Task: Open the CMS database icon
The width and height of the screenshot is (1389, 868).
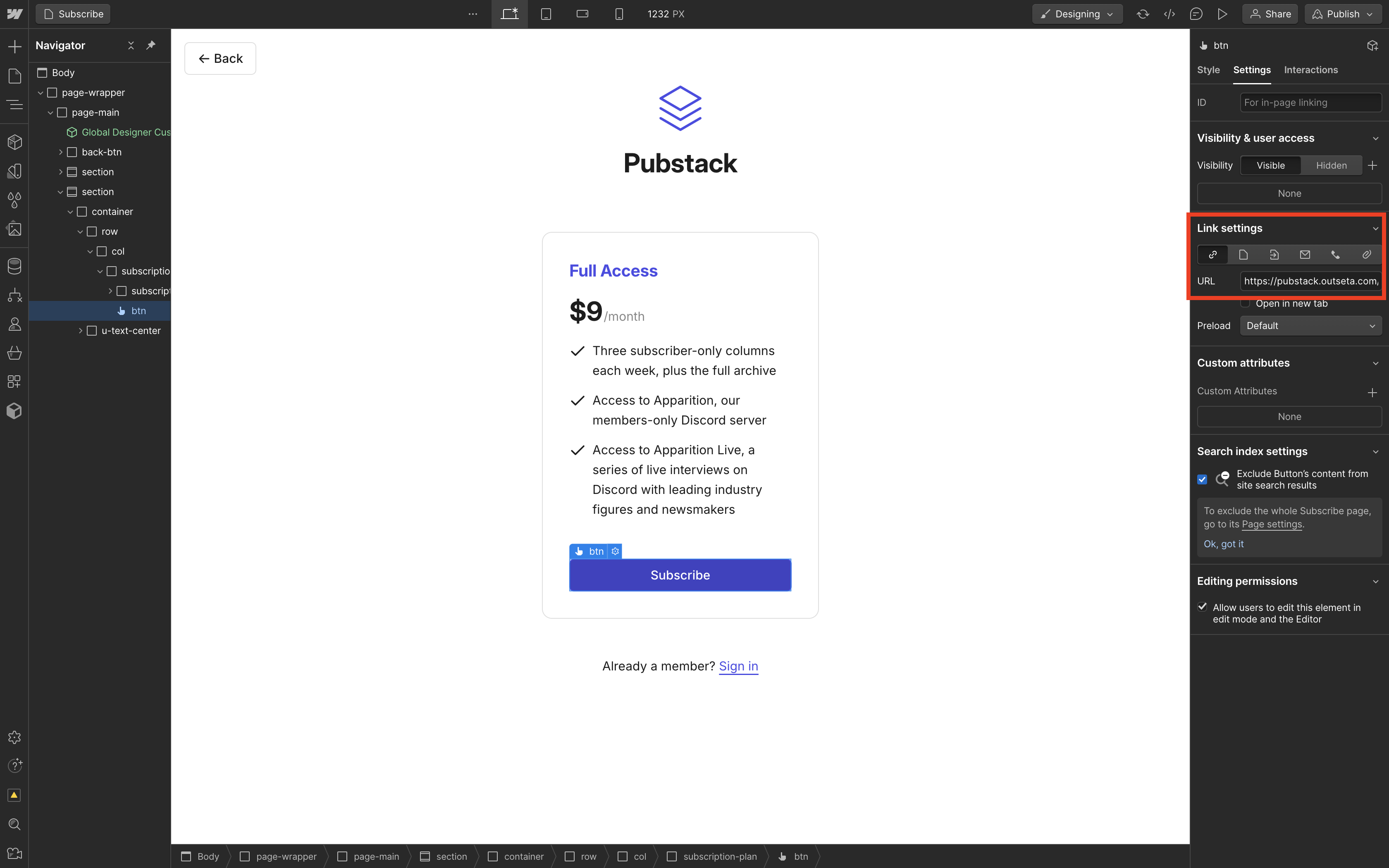Action: [14, 266]
